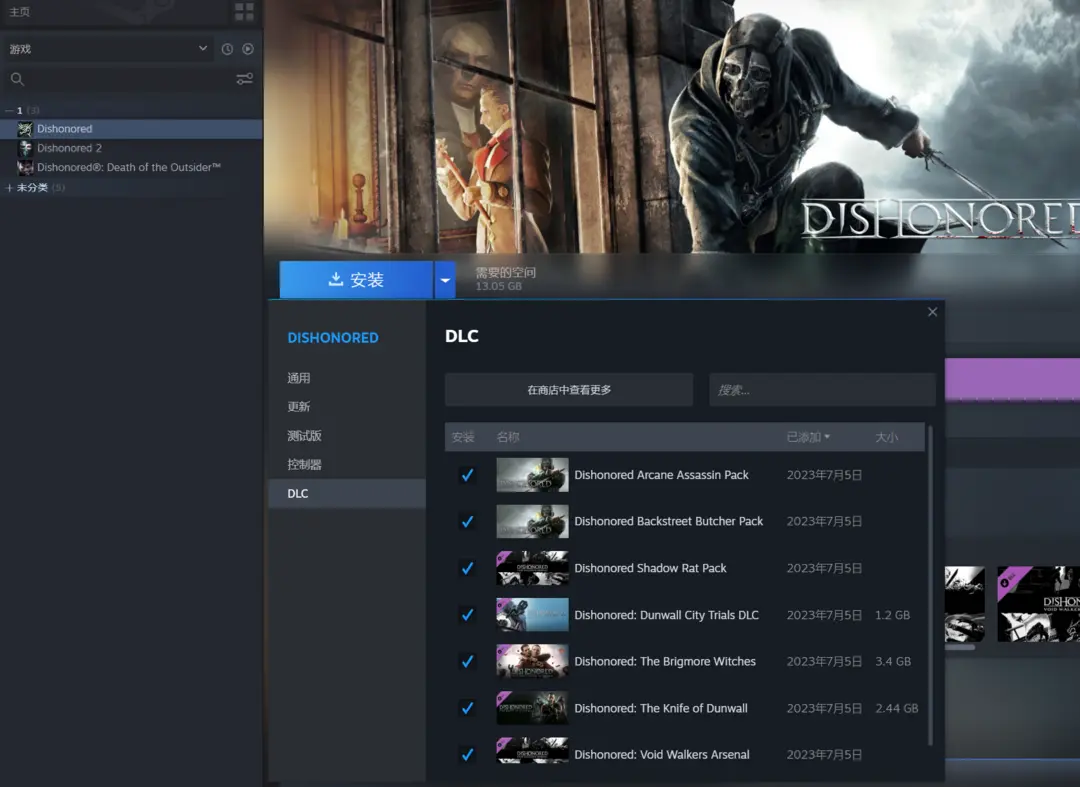Click the 1.2 GB size value
The image size is (1080, 787).
pyautogui.click(x=893, y=615)
